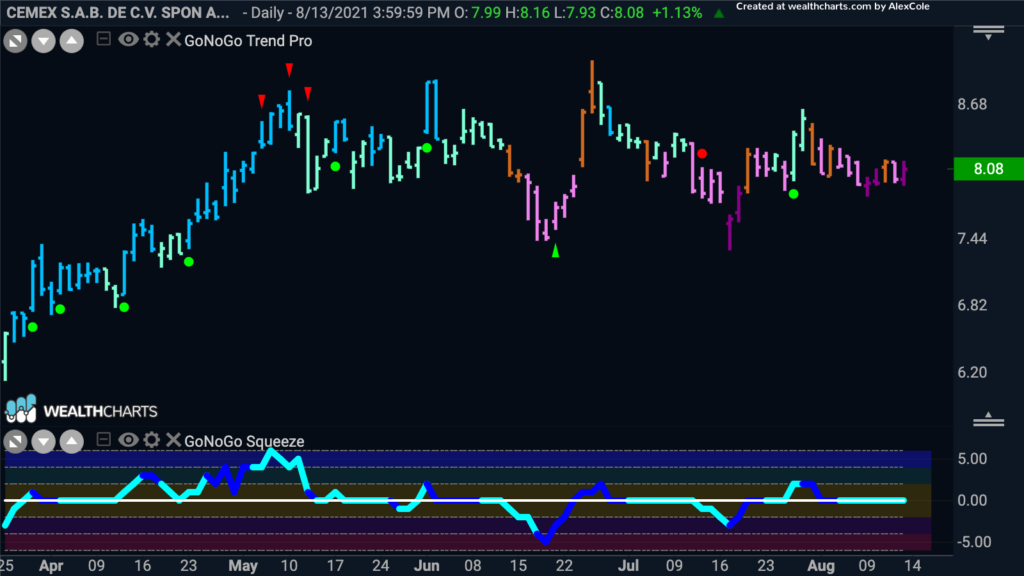The height and width of the screenshot is (576, 1024).
Task: Open GoNoGo Trend Pro settings gear
Action: tap(151, 40)
